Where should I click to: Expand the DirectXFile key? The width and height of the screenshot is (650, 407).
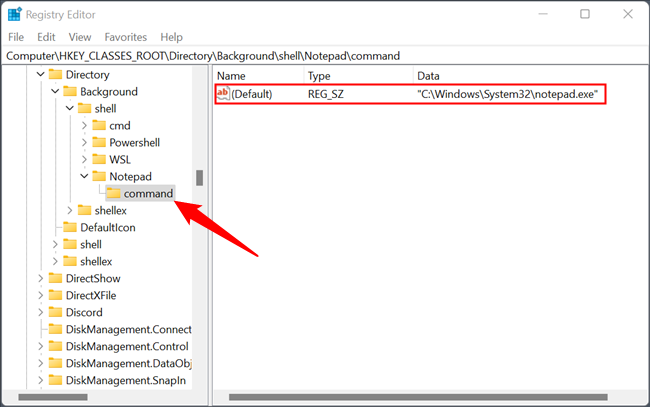tap(41, 296)
